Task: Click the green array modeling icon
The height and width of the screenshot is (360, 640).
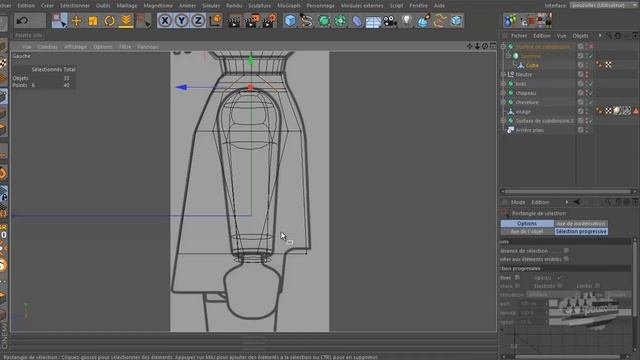Action: click(340, 20)
